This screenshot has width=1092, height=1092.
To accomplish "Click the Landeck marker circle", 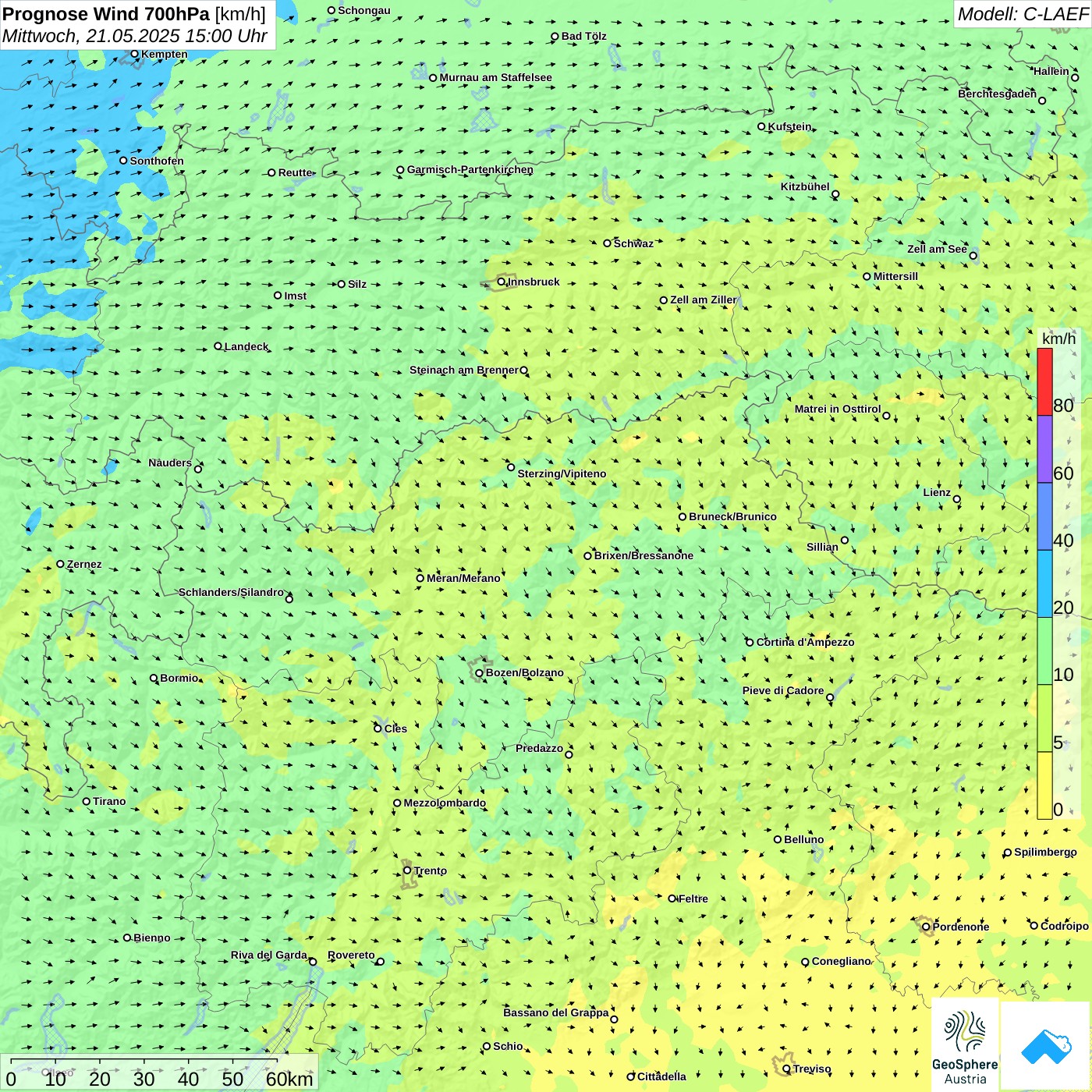I will click(218, 346).
